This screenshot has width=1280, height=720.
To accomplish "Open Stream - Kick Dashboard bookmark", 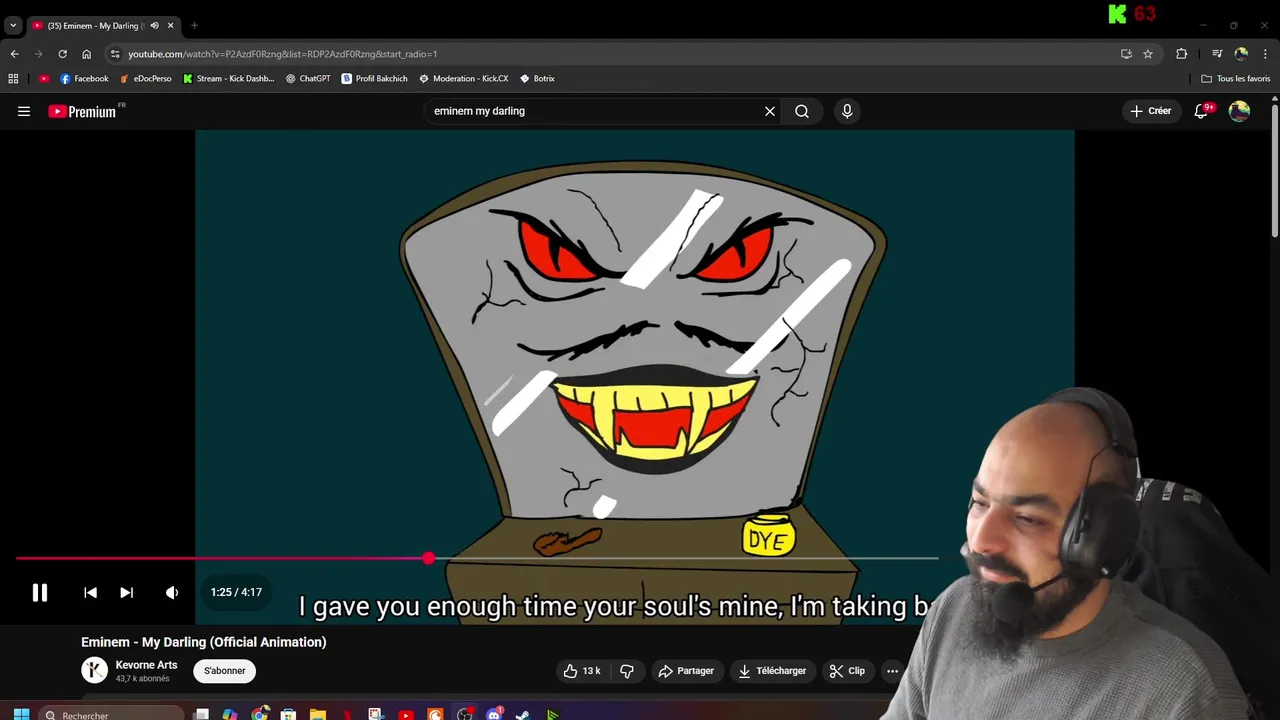I will click(228, 78).
